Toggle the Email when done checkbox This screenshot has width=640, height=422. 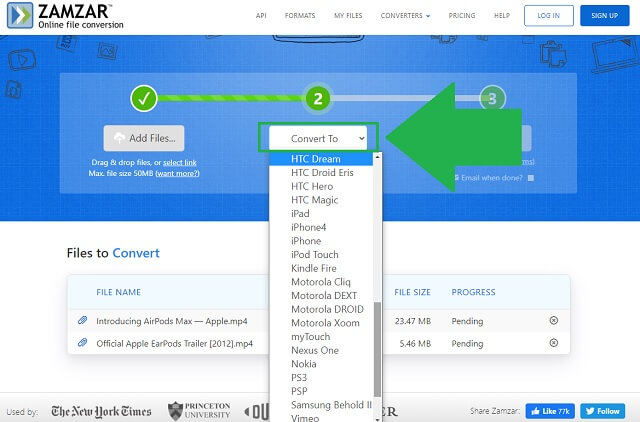pos(531,178)
